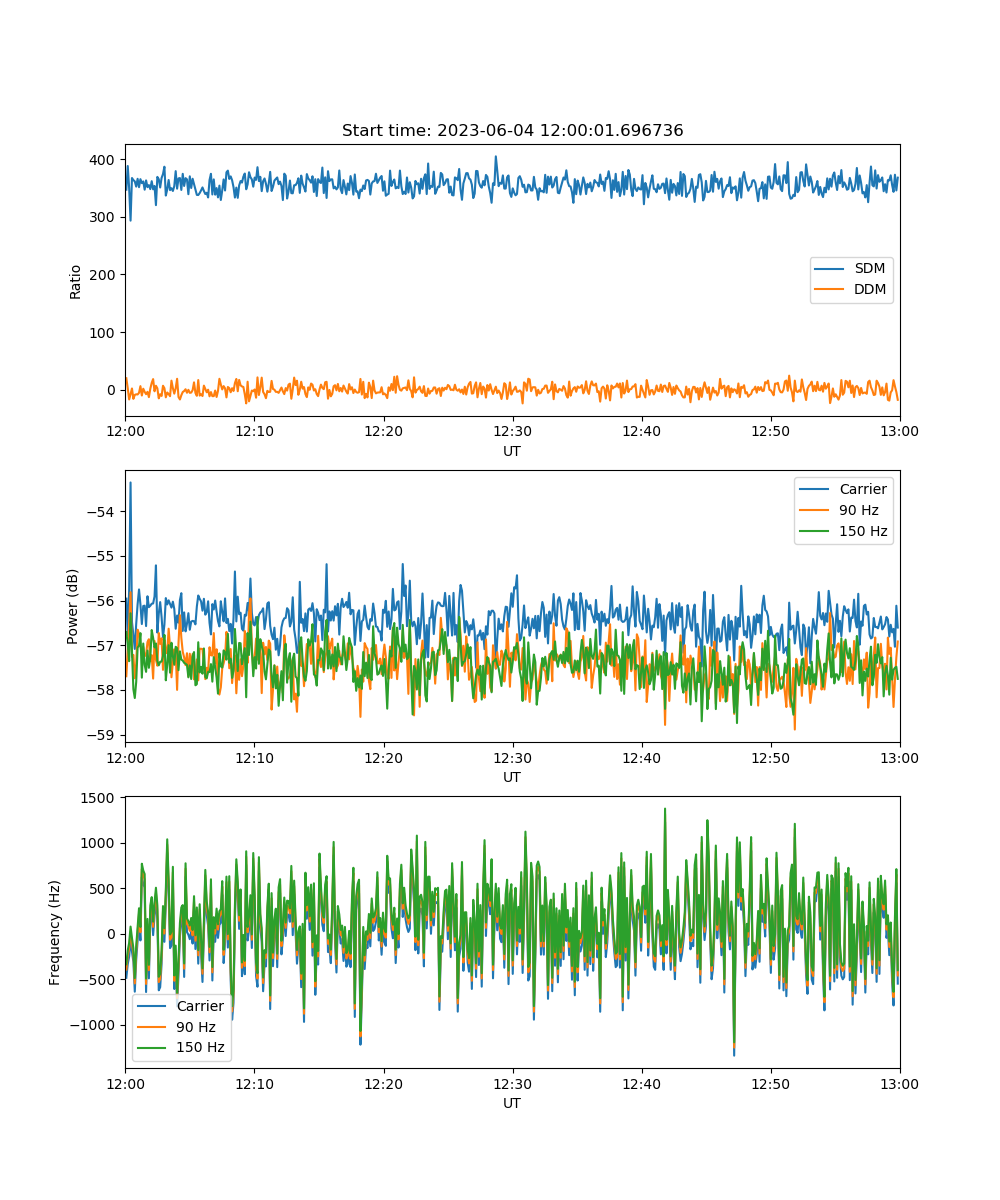Click the 12:20 tick under the Power plot
The height and width of the screenshot is (1200, 1000).
[x=383, y=757]
